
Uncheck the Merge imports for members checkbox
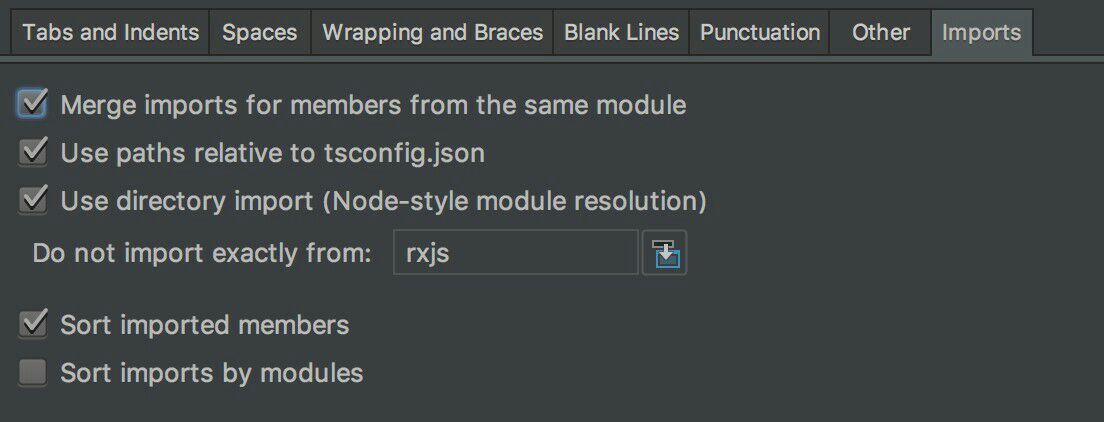tap(34, 104)
